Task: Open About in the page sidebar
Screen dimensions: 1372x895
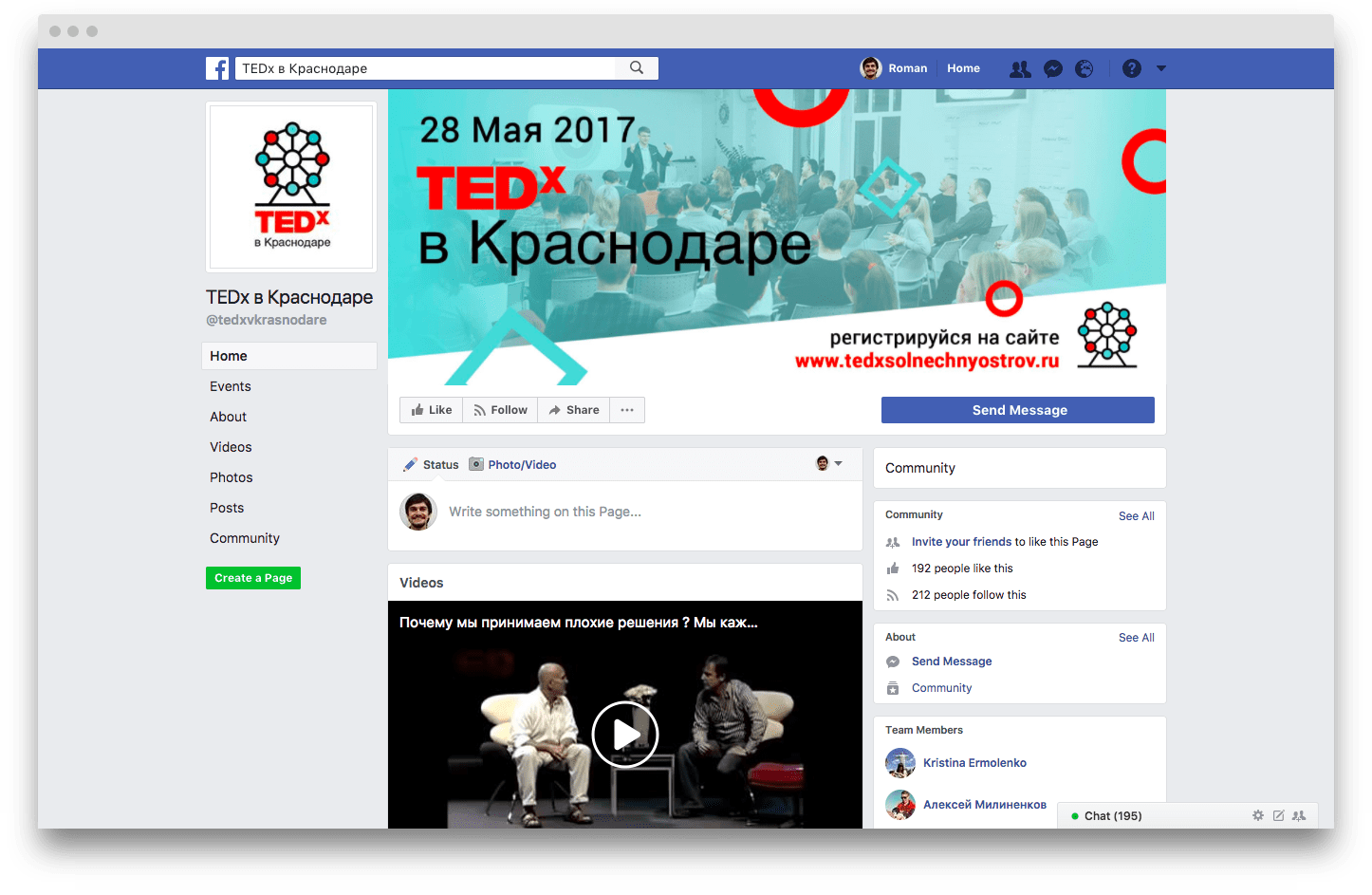Action: (x=228, y=417)
